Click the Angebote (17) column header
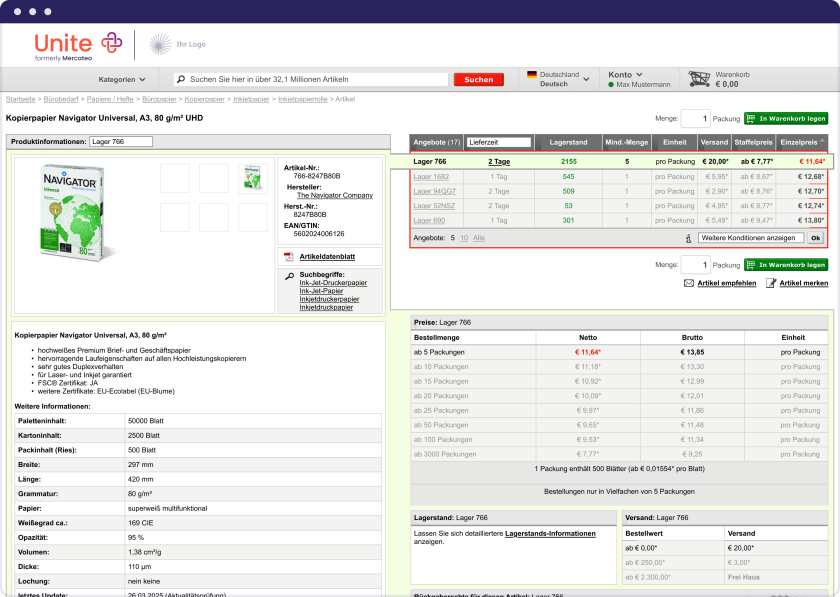Screen dimensions: 840x597 pos(437,143)
